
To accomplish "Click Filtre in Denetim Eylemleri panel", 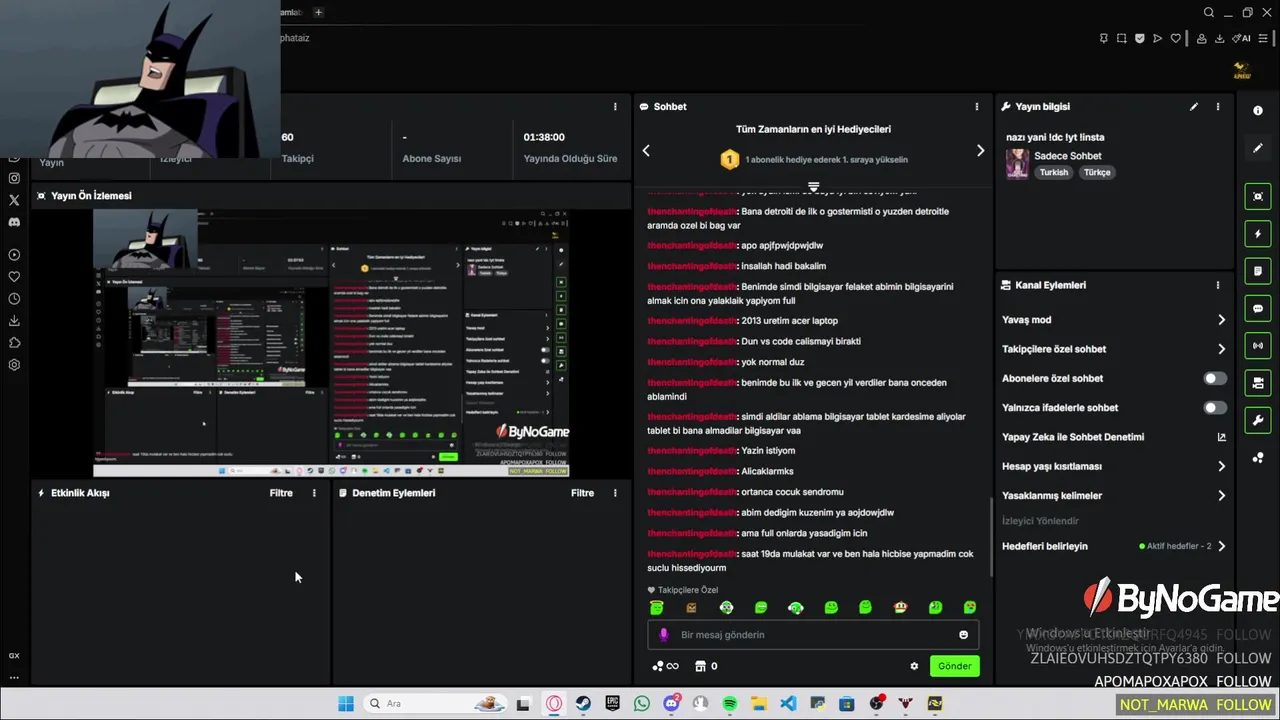I will 582,493.
